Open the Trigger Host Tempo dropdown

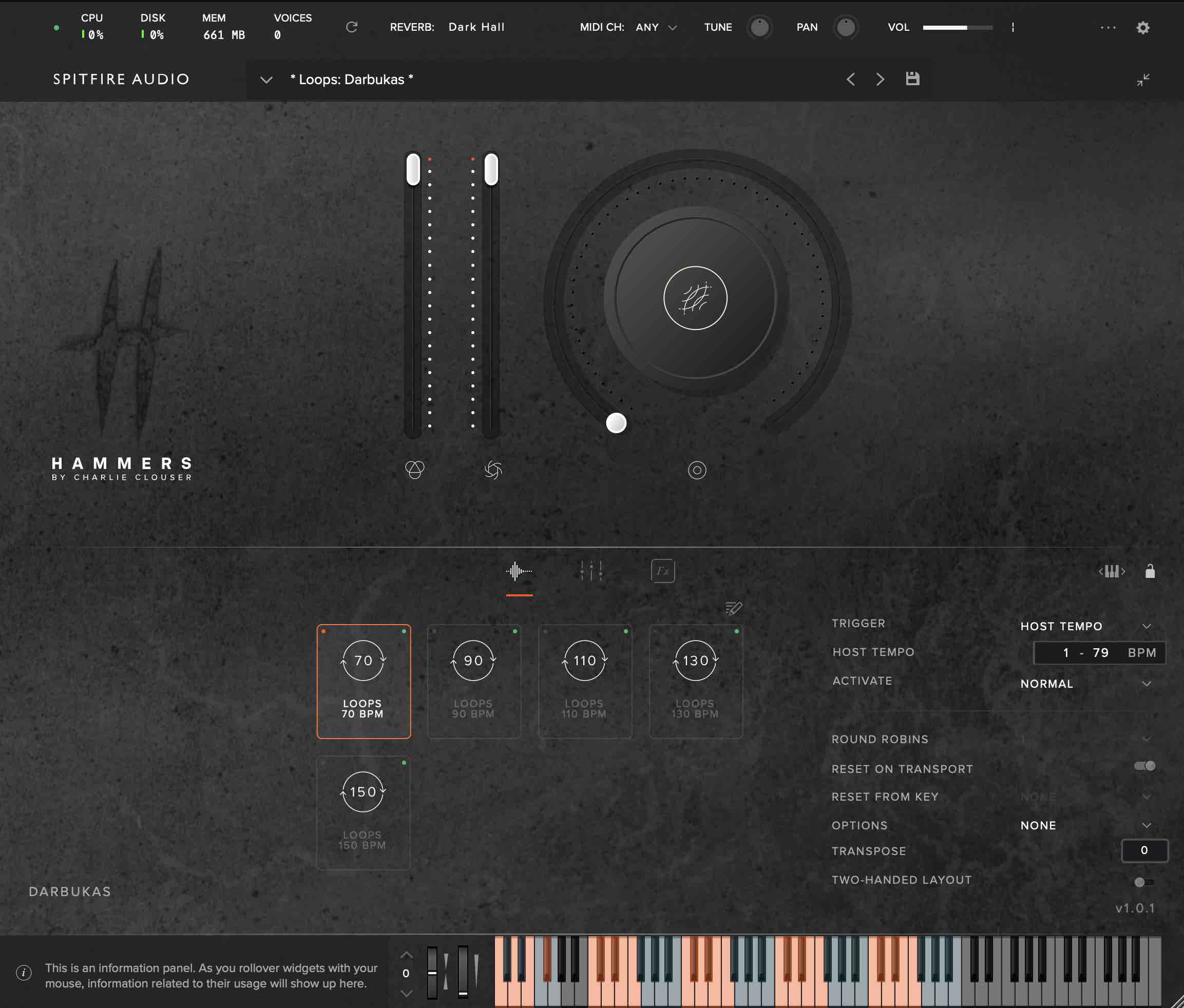coord(1086,626)
